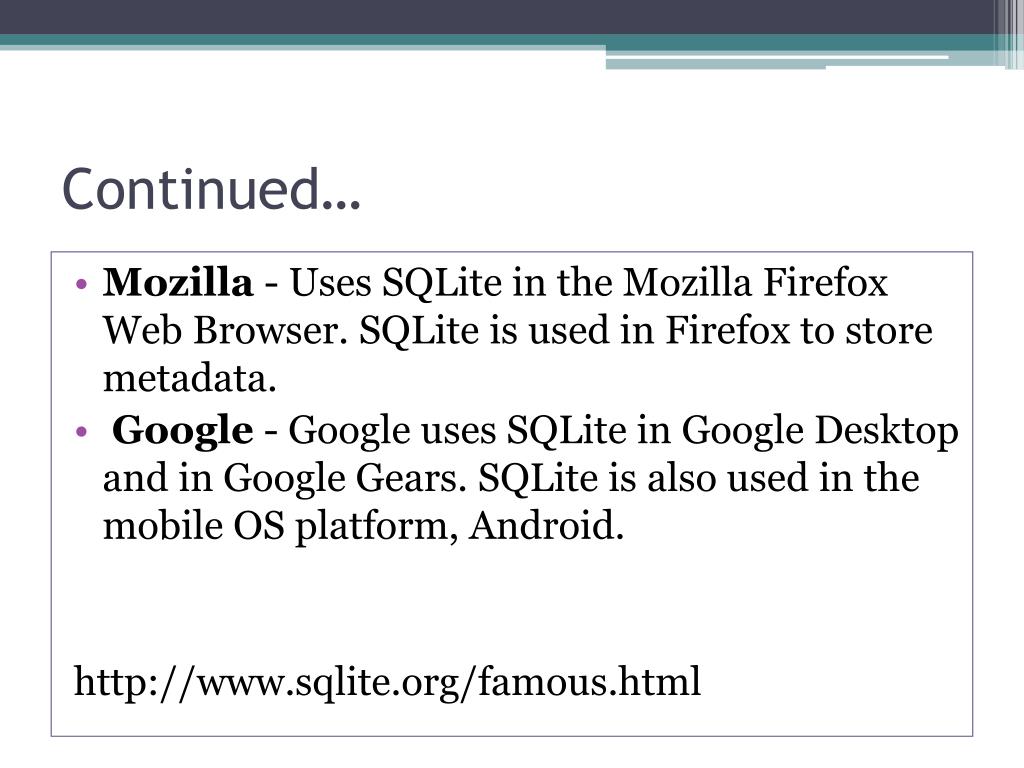This screenshot has width=1024, height=768.
Task: Click the word "Android." in second bullet
Action: pos(547,526)
